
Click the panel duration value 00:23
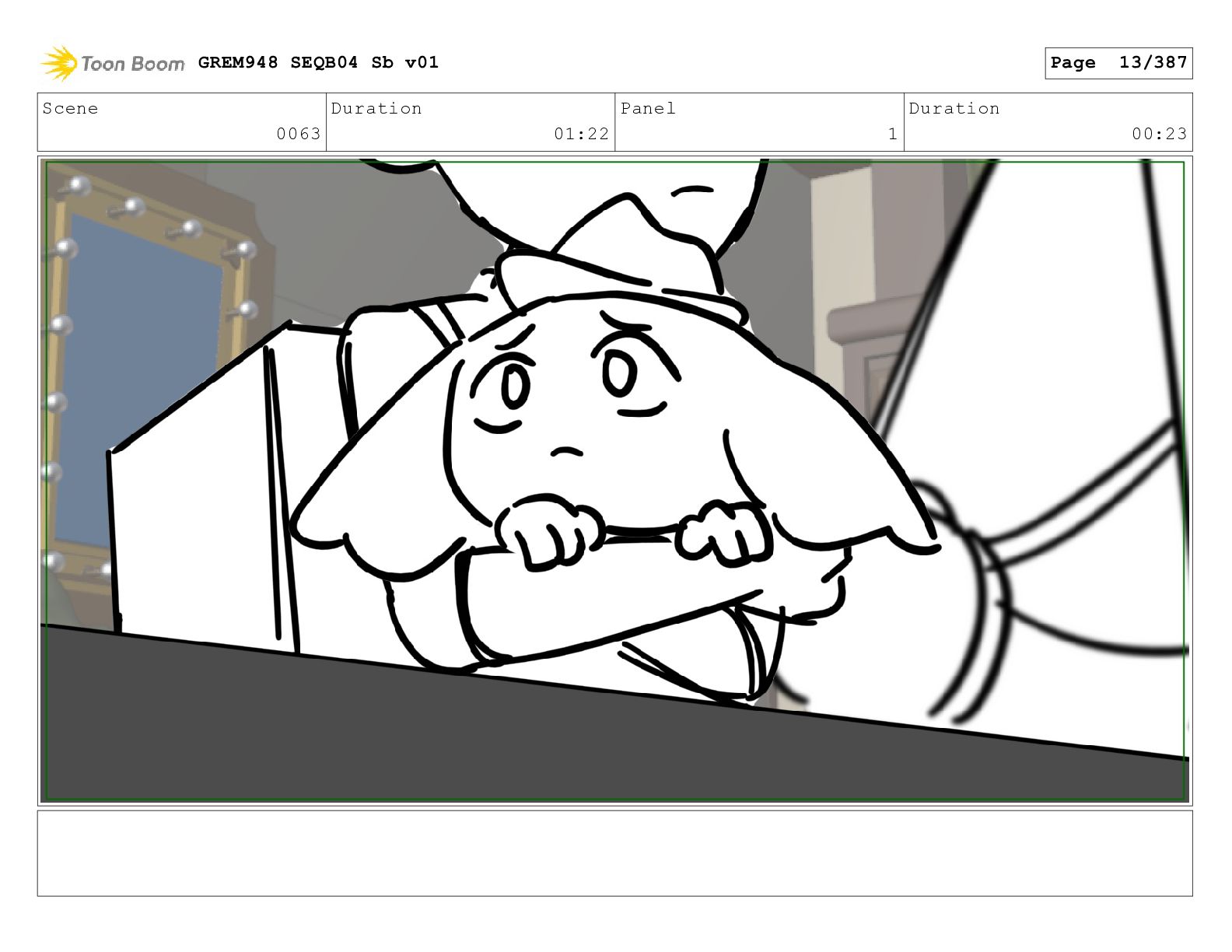(1159, 134)
